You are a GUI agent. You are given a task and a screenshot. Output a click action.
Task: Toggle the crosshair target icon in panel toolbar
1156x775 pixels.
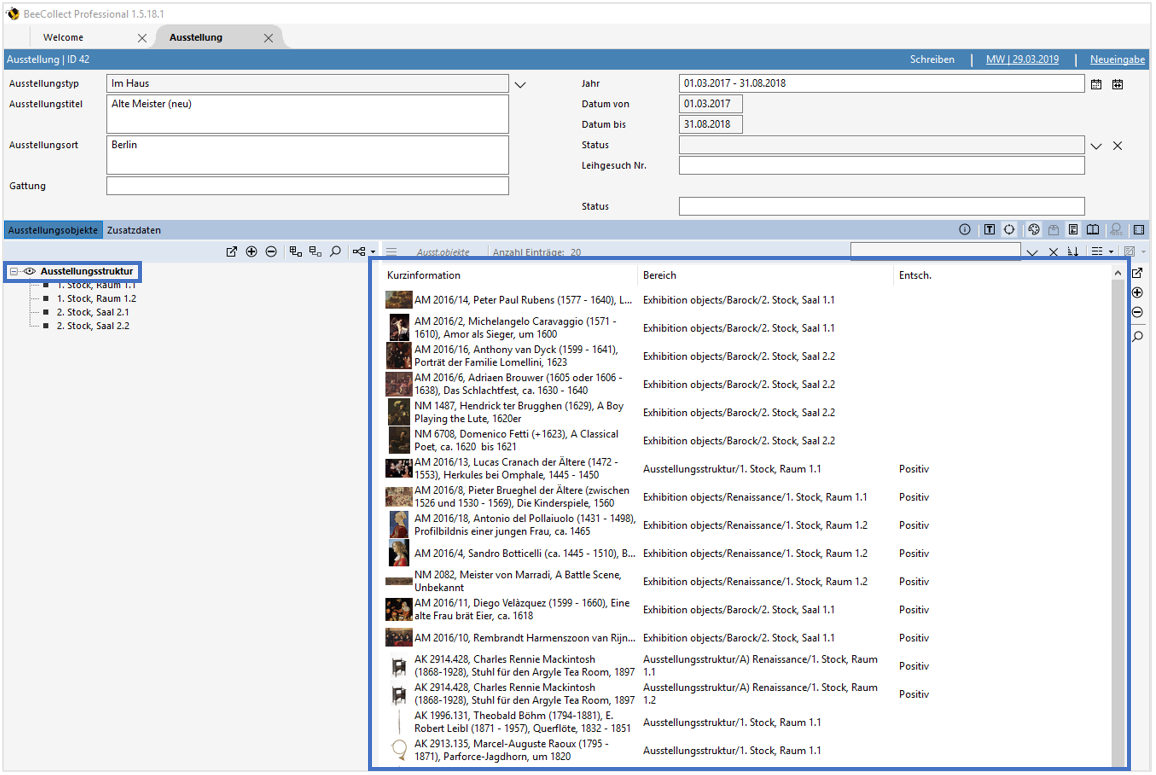click(1010, 230)
